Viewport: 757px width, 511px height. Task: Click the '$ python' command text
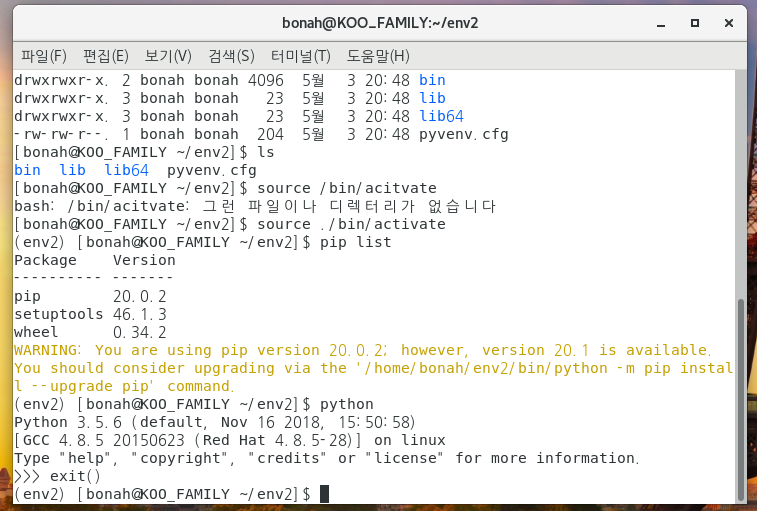click(x=338, y=404)
